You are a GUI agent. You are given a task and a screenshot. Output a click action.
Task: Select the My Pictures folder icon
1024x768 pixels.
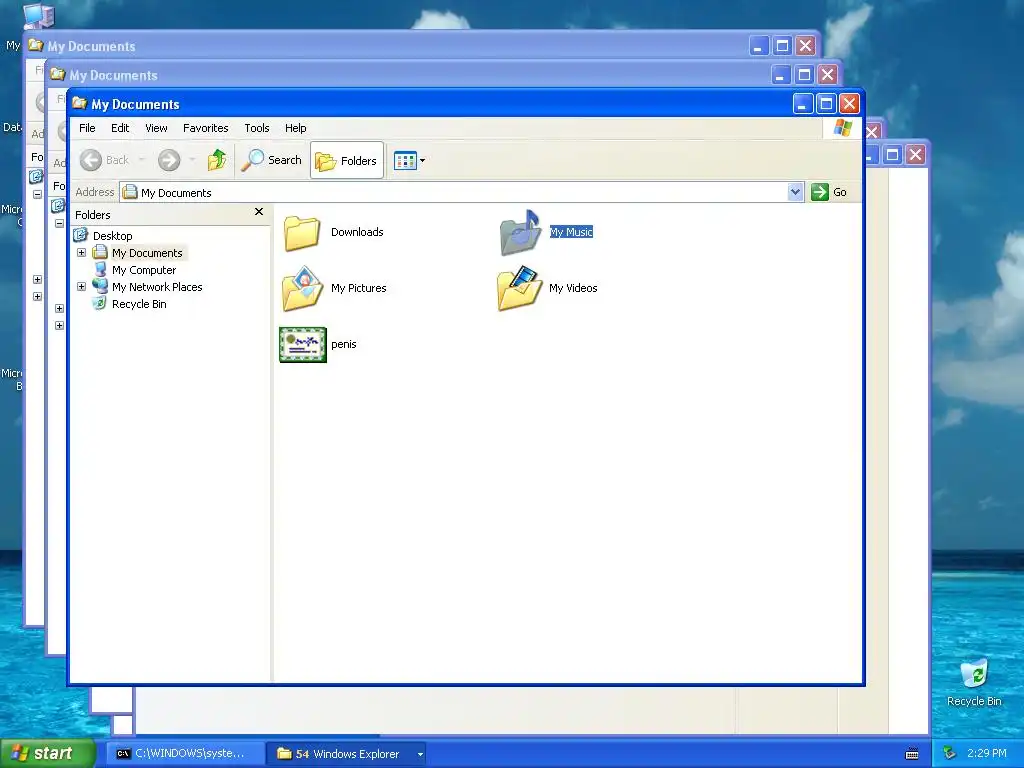303,288
